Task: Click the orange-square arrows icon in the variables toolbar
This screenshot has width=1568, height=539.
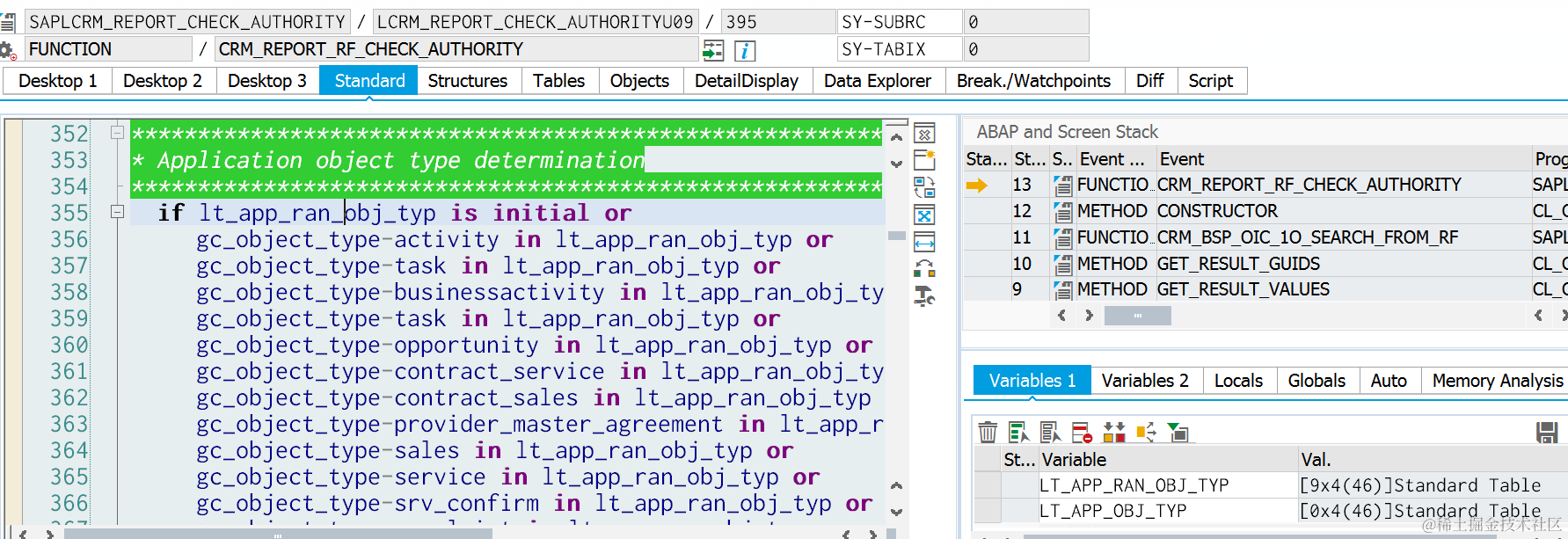Action: (x=1146, y=432)
